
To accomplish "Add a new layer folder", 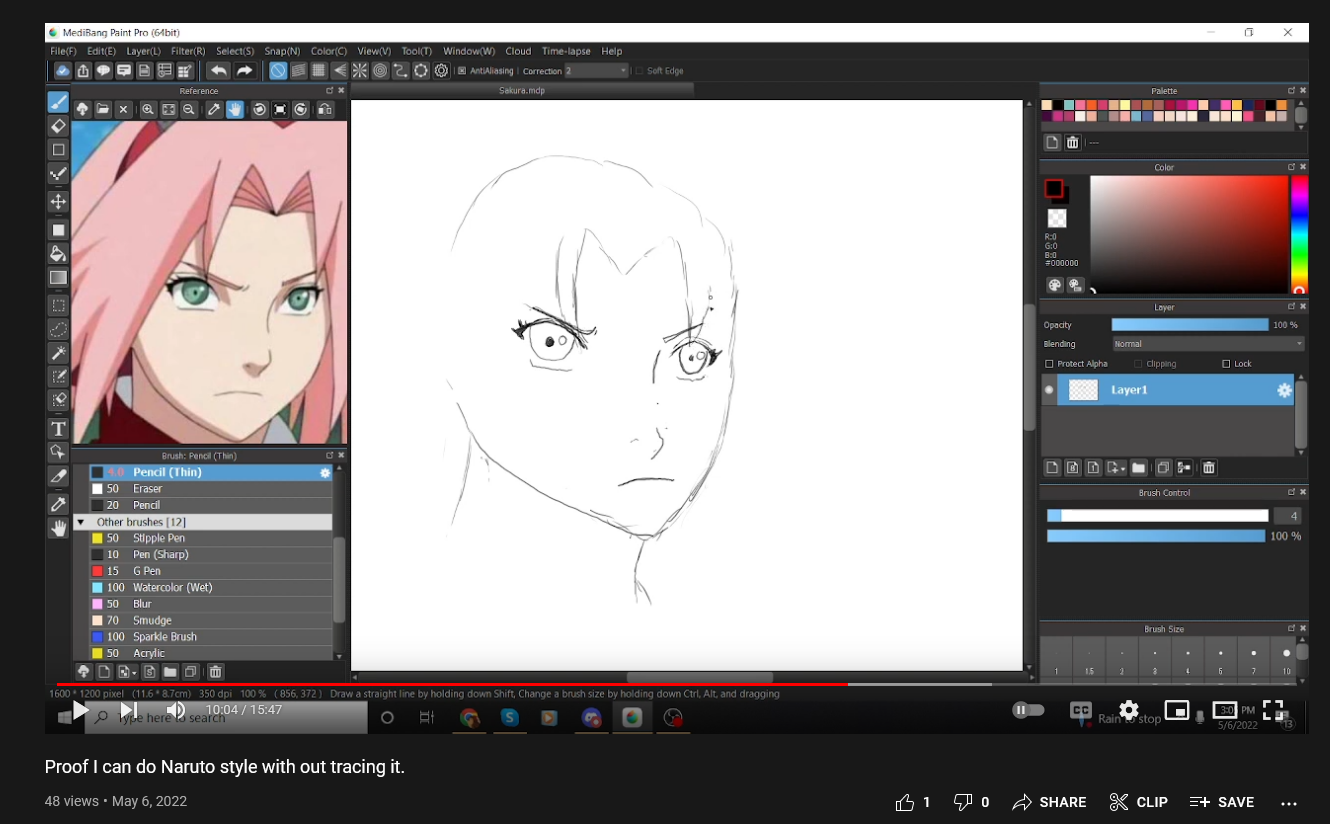I will (x=1138, y=467).
